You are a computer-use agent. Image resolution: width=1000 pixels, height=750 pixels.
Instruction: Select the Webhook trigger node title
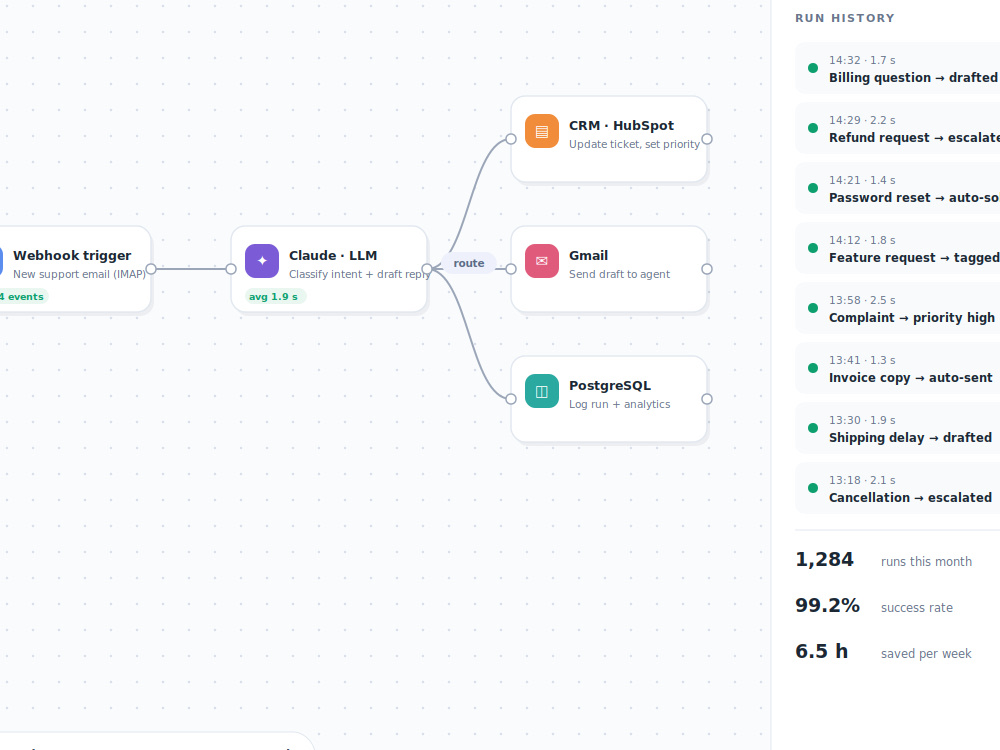[x=72, y=255]
